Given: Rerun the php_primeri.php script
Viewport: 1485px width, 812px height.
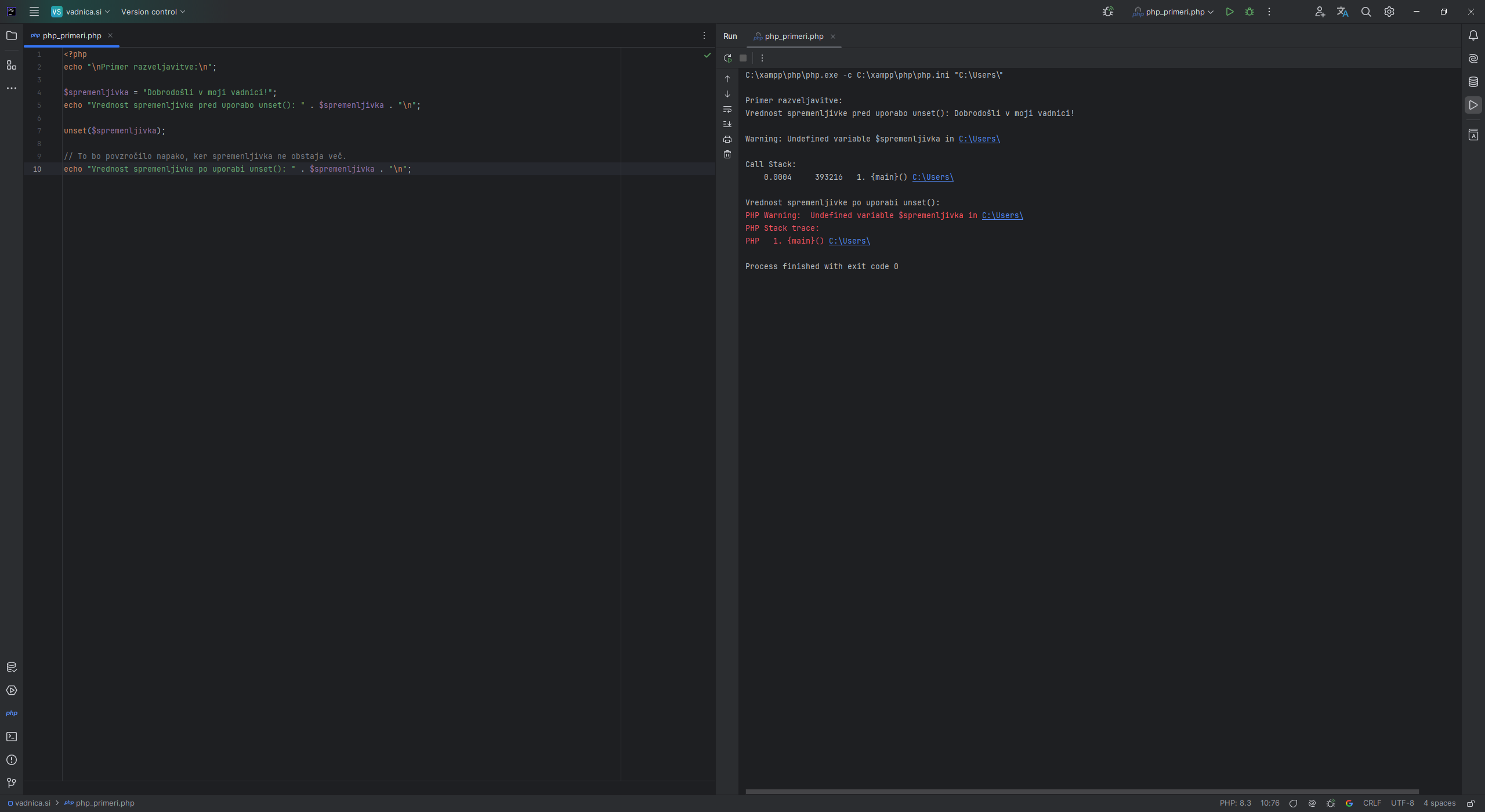Looking at the screenshot, I should (727, 58).
